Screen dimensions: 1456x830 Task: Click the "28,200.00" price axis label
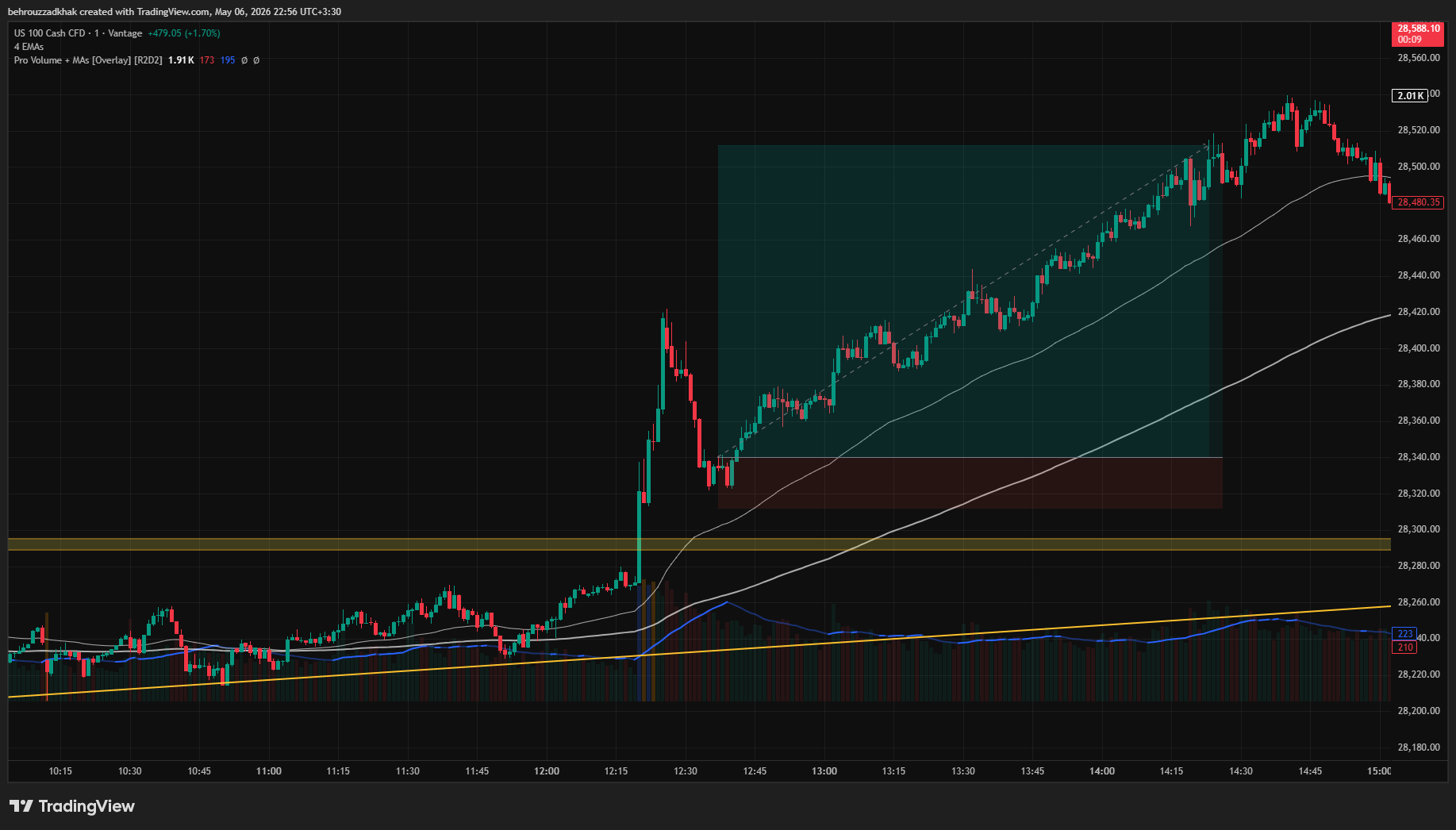click(x=1419, y=711)
